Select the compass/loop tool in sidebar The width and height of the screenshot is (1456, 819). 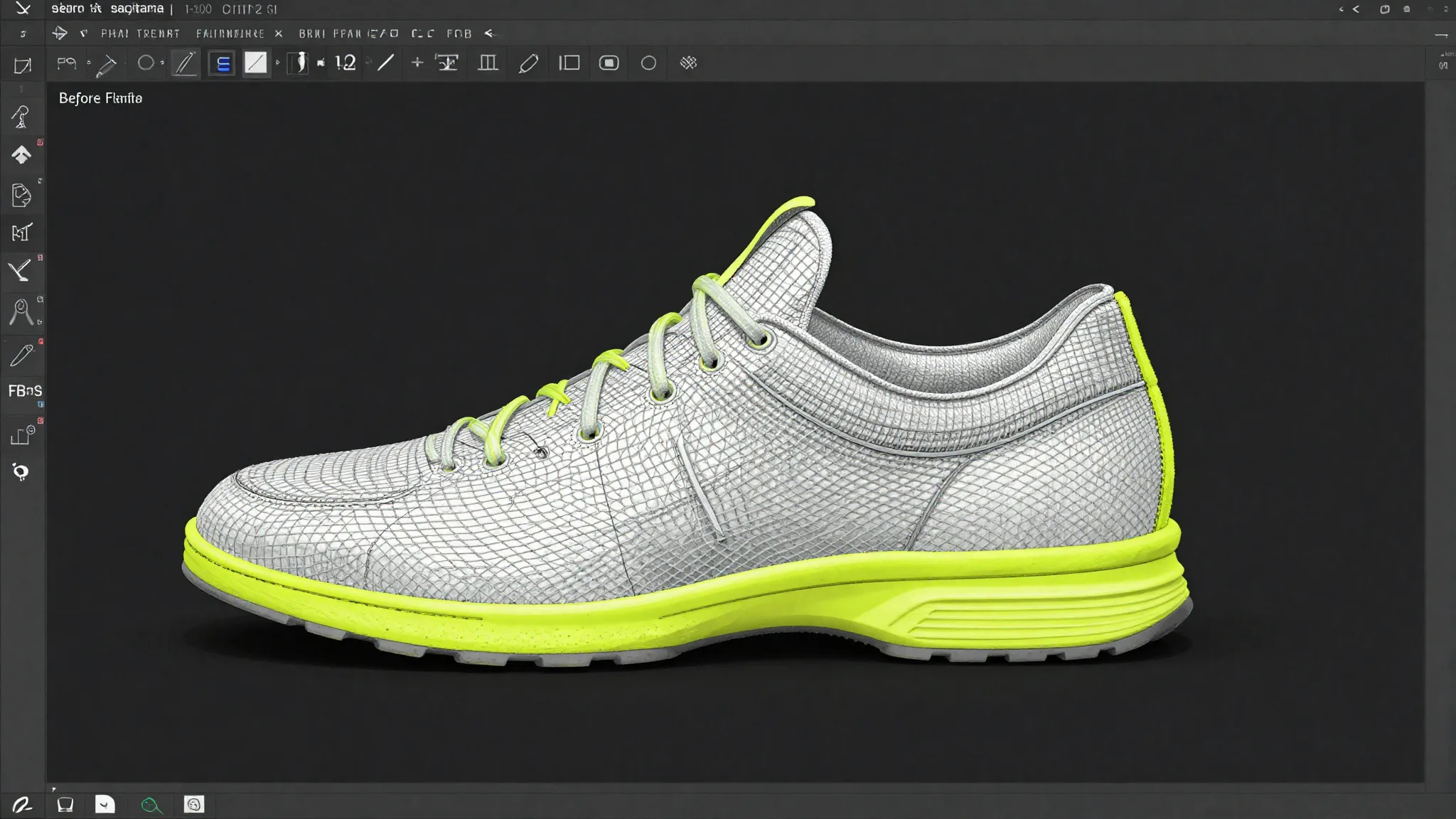click(21, 312)
